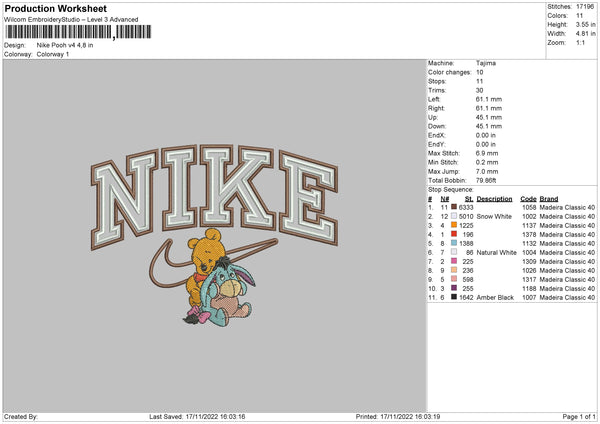600x424 pixels.
Task: Select the Snow White thread swatch
Action: [x=454, y=216]
